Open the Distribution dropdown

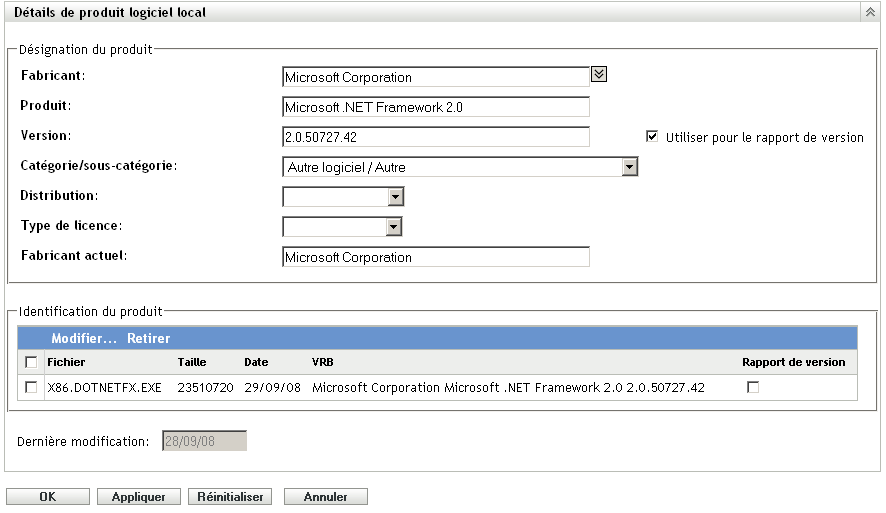(396, 198)
